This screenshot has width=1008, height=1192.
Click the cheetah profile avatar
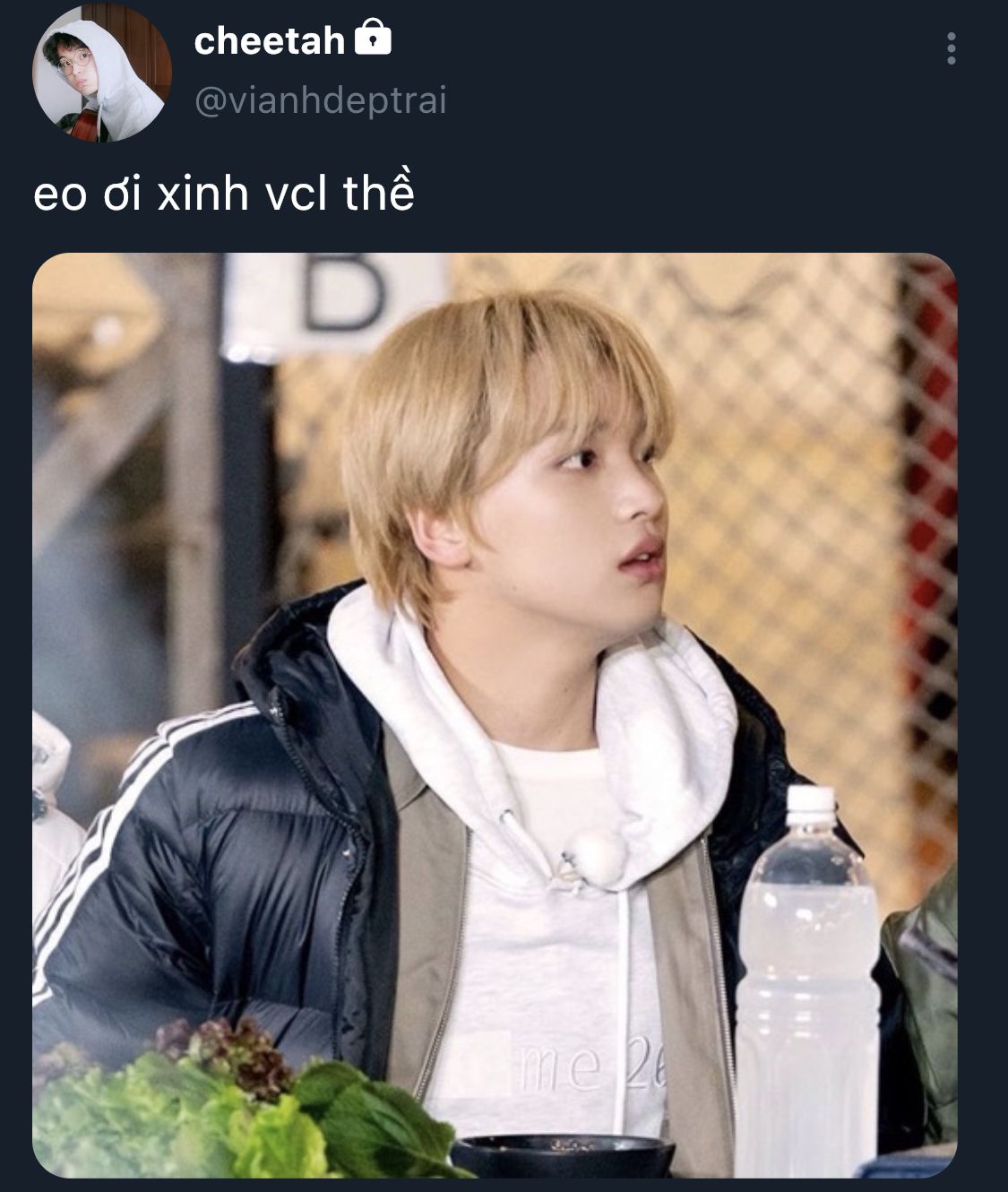coord(101,73)
